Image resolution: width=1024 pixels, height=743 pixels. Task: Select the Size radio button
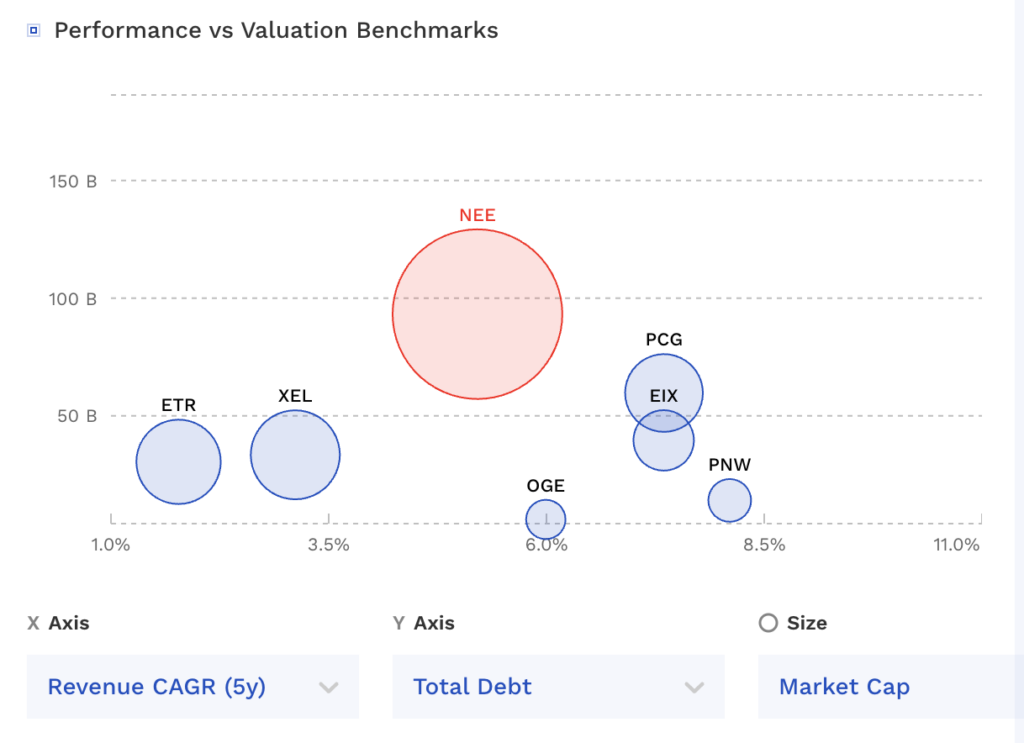pyautogui.click(x=768, y=623)
